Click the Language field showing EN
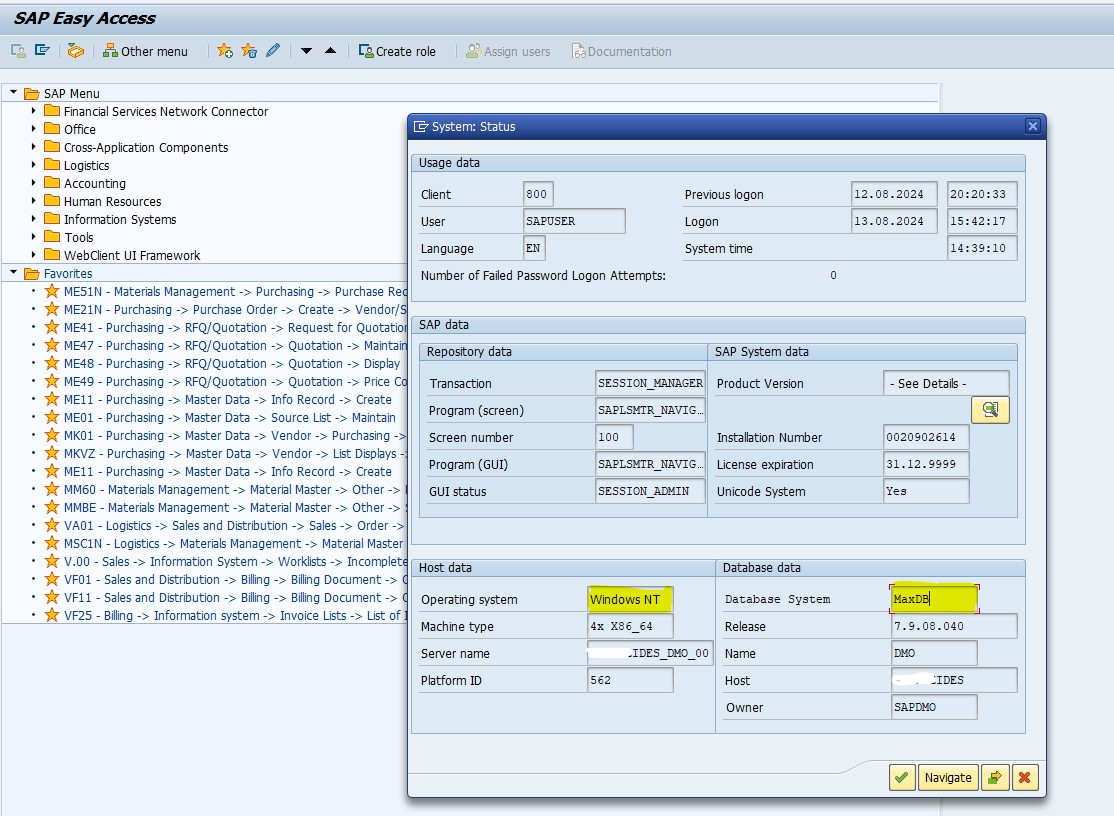The image size is (1114, 816). 534,248
